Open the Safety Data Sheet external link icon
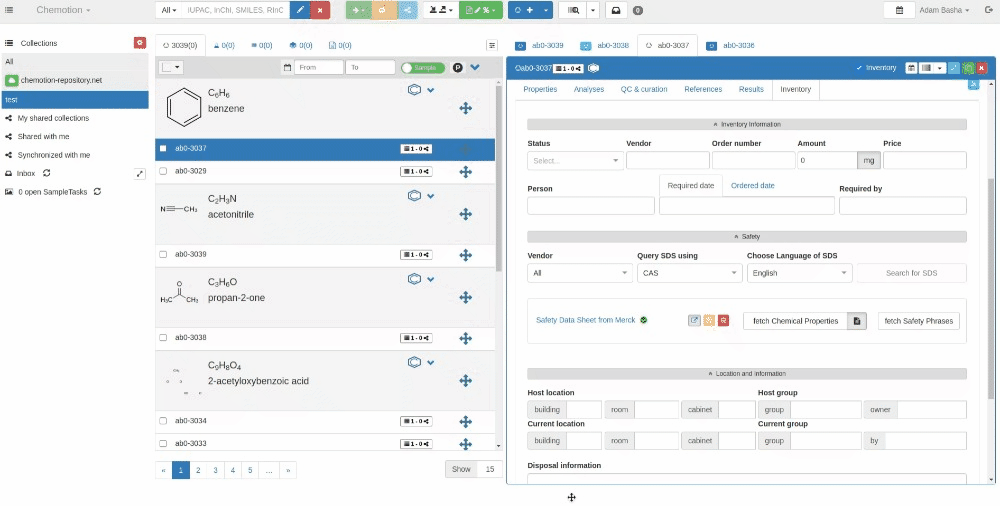Image resolution: width=1000 pixels, height=506 pixels. click(694, 321)
